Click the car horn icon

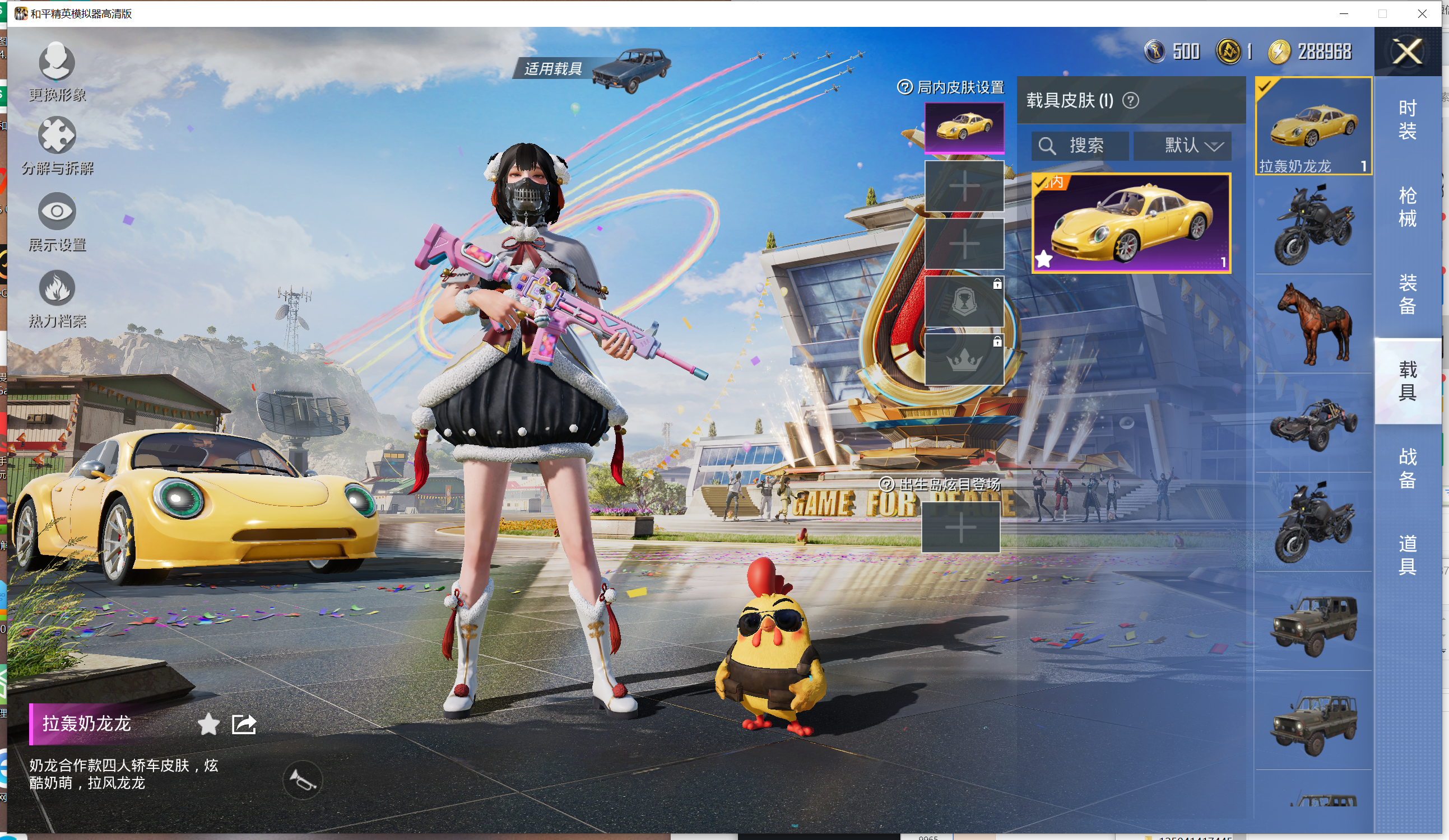(x=303, y=780)
